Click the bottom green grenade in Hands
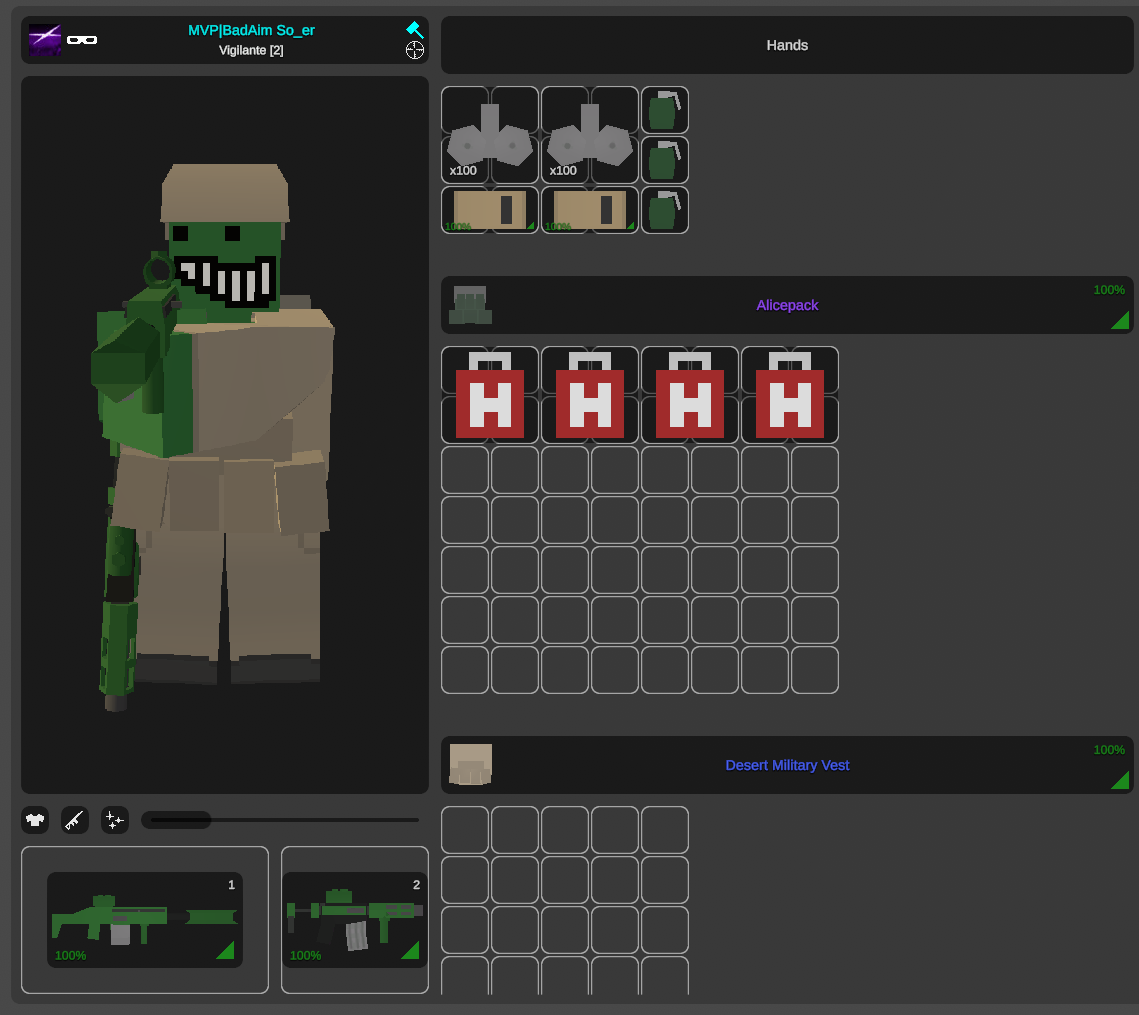The image size is (1139, 1015). [x=665, y=210]
